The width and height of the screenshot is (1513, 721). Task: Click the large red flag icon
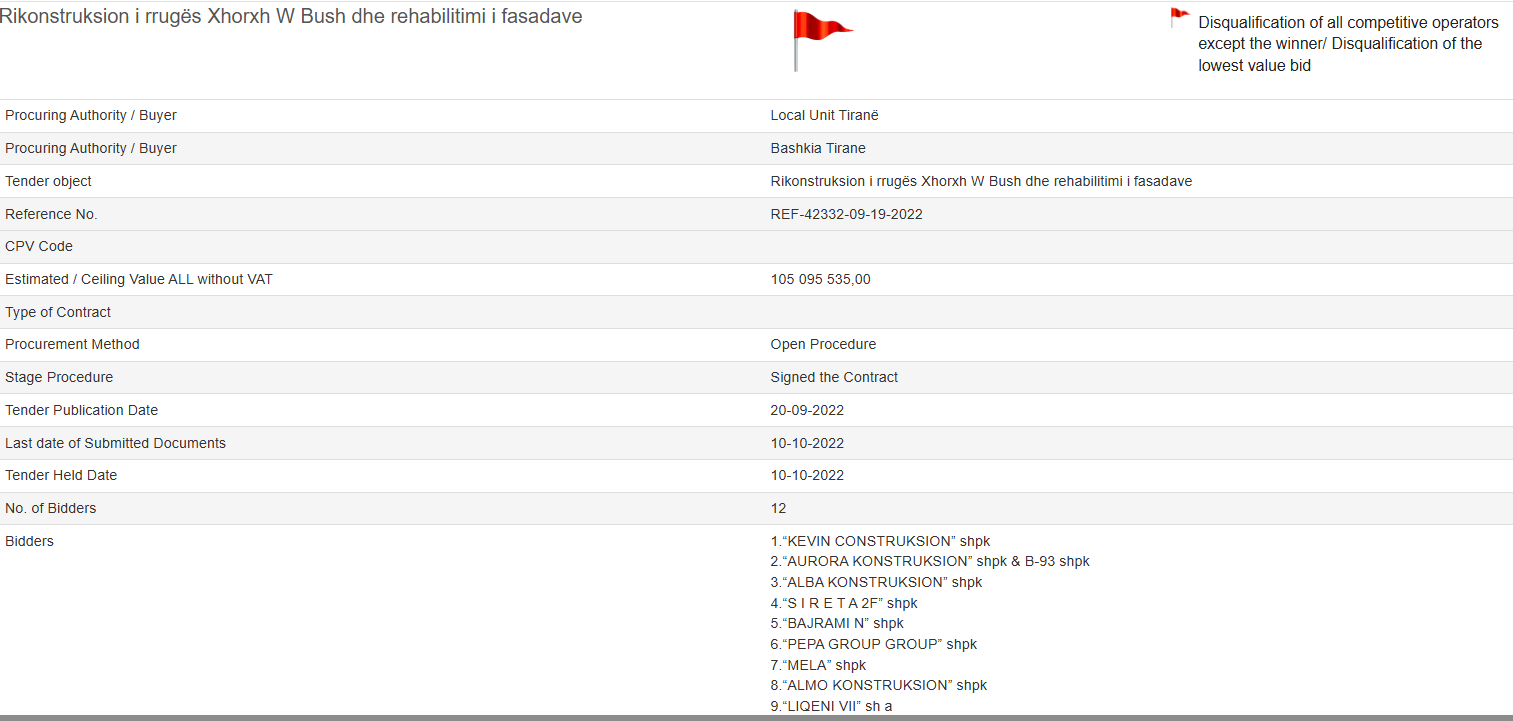pos(820,38)
